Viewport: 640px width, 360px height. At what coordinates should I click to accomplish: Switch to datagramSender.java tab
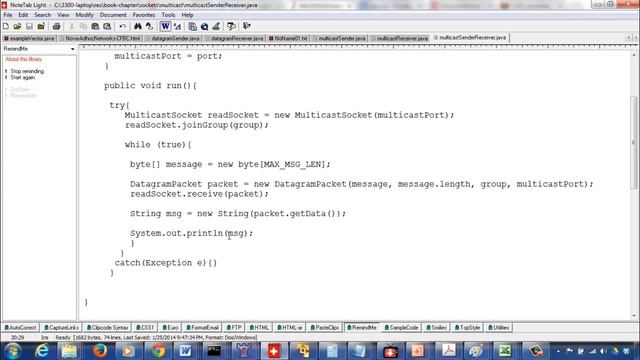pyautogui.click(x=173, y=38)
